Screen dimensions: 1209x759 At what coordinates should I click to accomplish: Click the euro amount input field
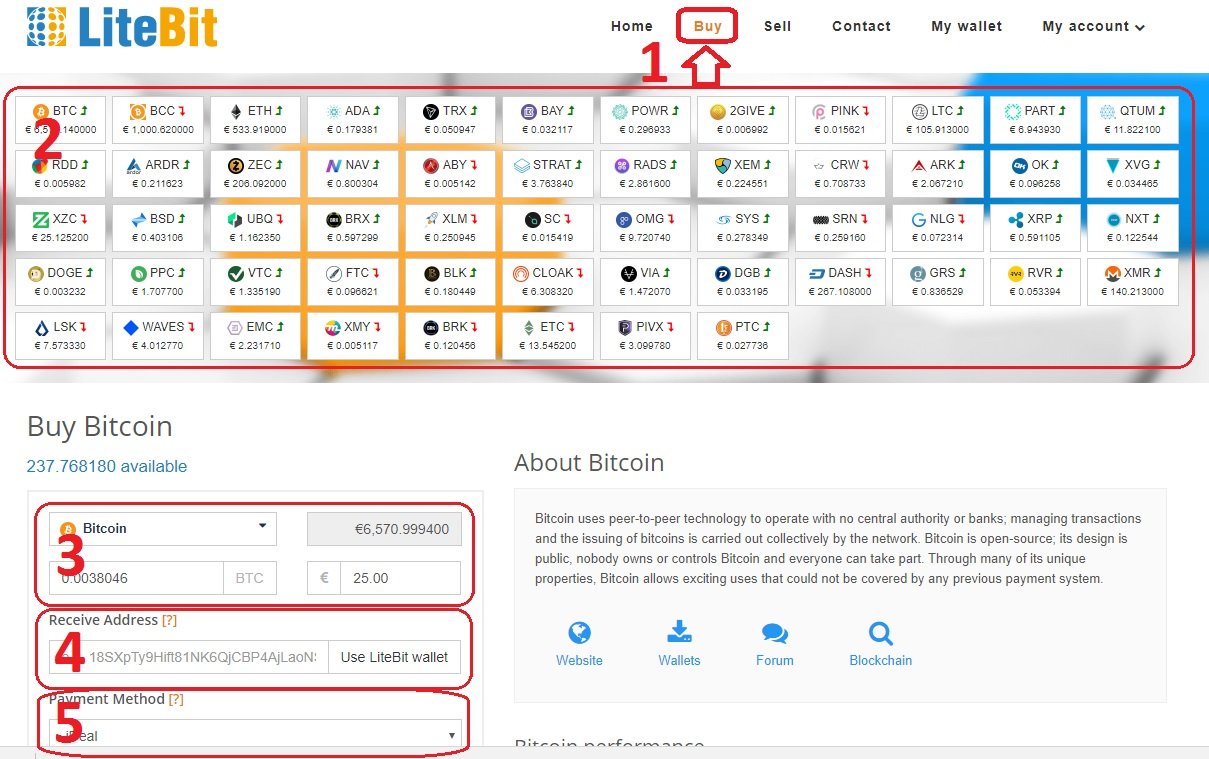[x=400, y=578]
